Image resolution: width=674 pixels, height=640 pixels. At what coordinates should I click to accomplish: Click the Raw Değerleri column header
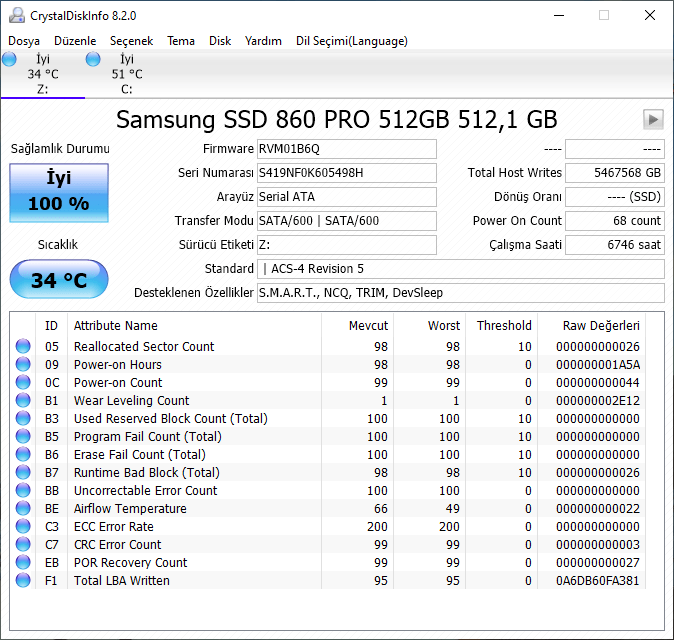(x=601, y=325)
